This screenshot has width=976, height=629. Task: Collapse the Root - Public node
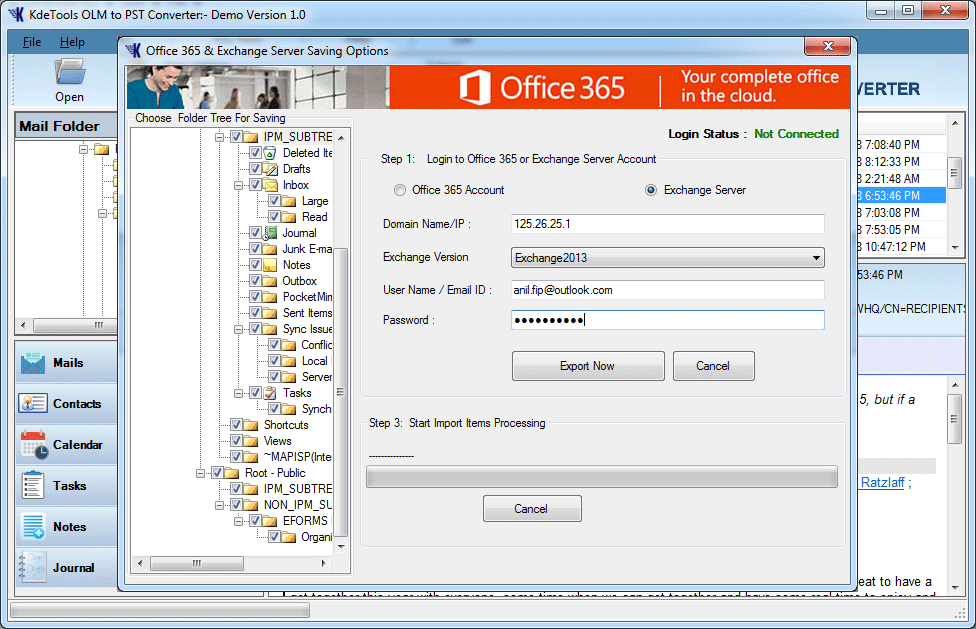tap(200, 473)
